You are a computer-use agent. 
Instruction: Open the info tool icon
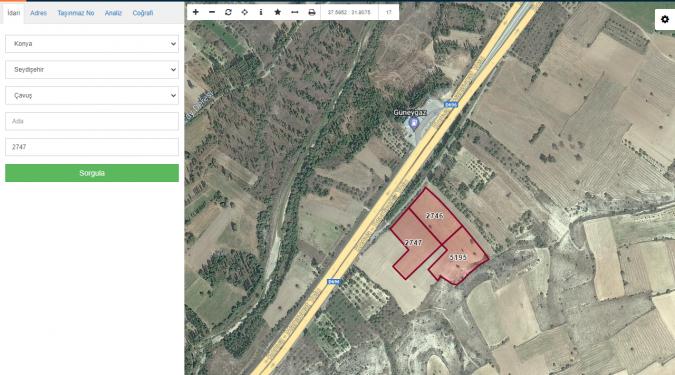261,12
